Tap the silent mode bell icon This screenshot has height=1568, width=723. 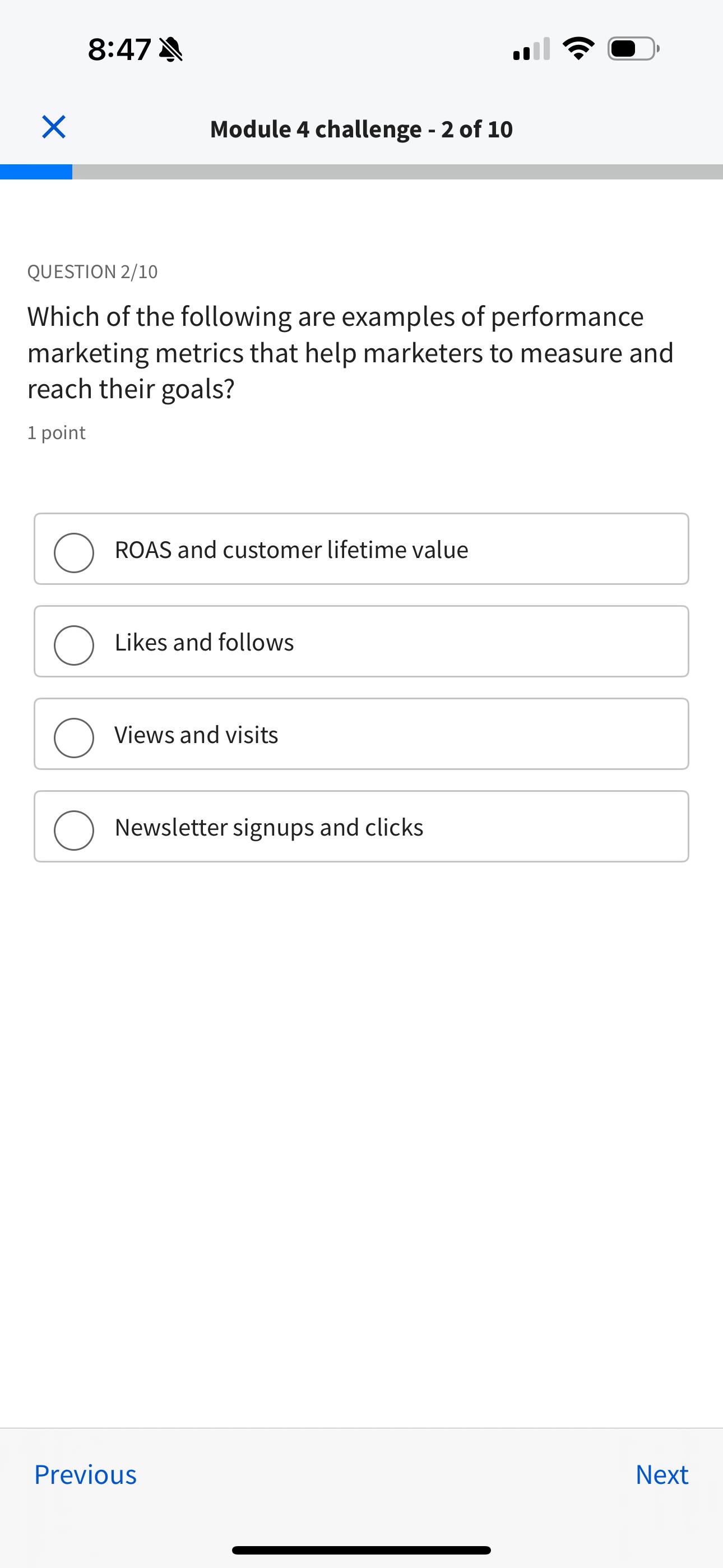[170, 49]
